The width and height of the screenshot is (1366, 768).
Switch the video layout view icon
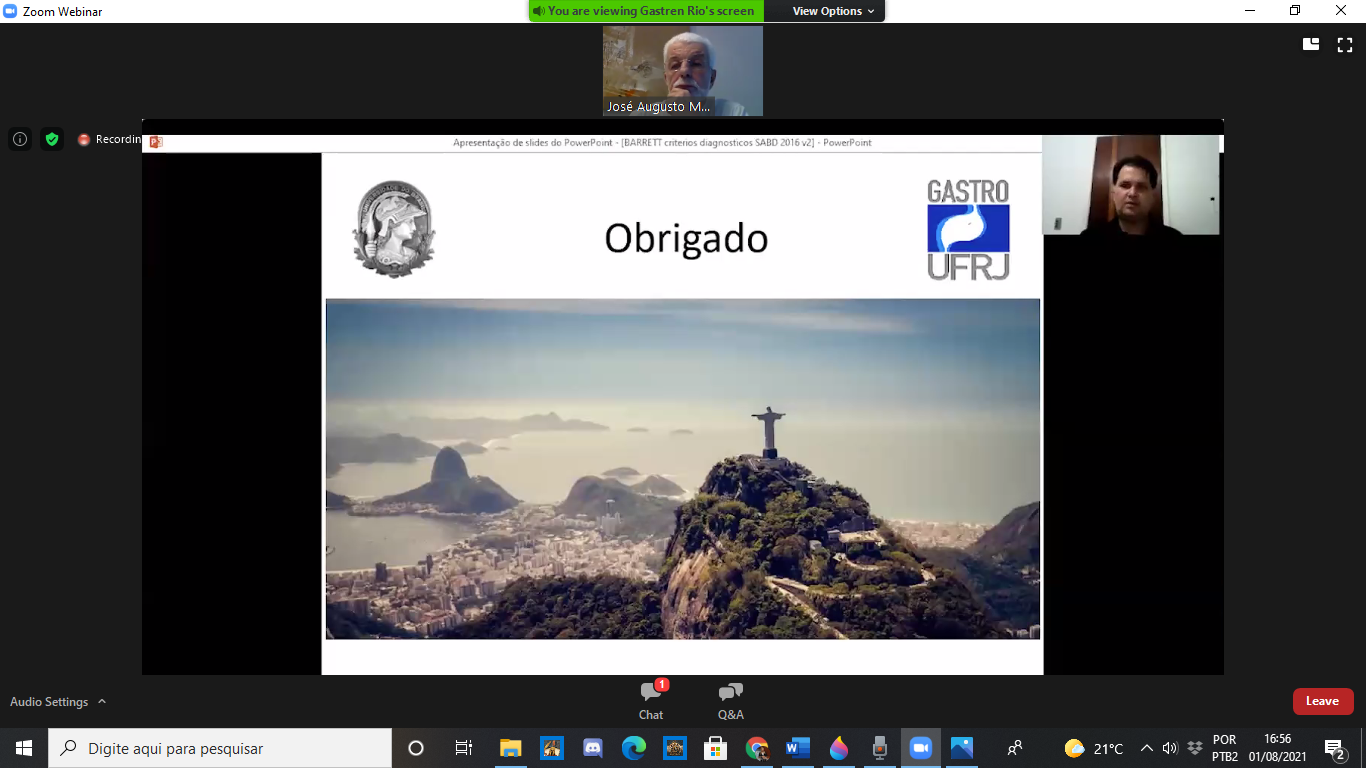[1311, 44]
